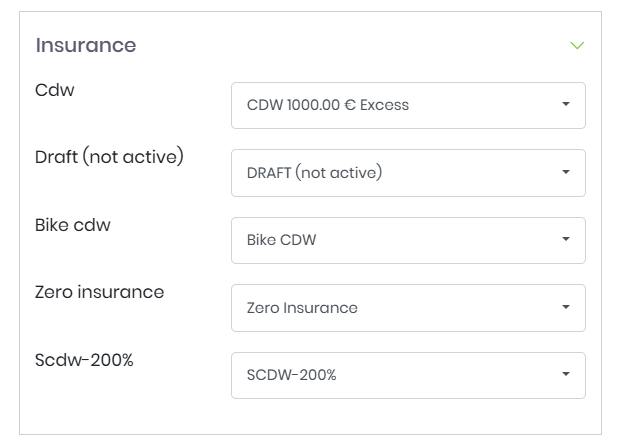Image resolution: width=620 pixels, height=445 pixels.
Task: Click the selected value text 'SCDW-200%'
Action: 292,375
